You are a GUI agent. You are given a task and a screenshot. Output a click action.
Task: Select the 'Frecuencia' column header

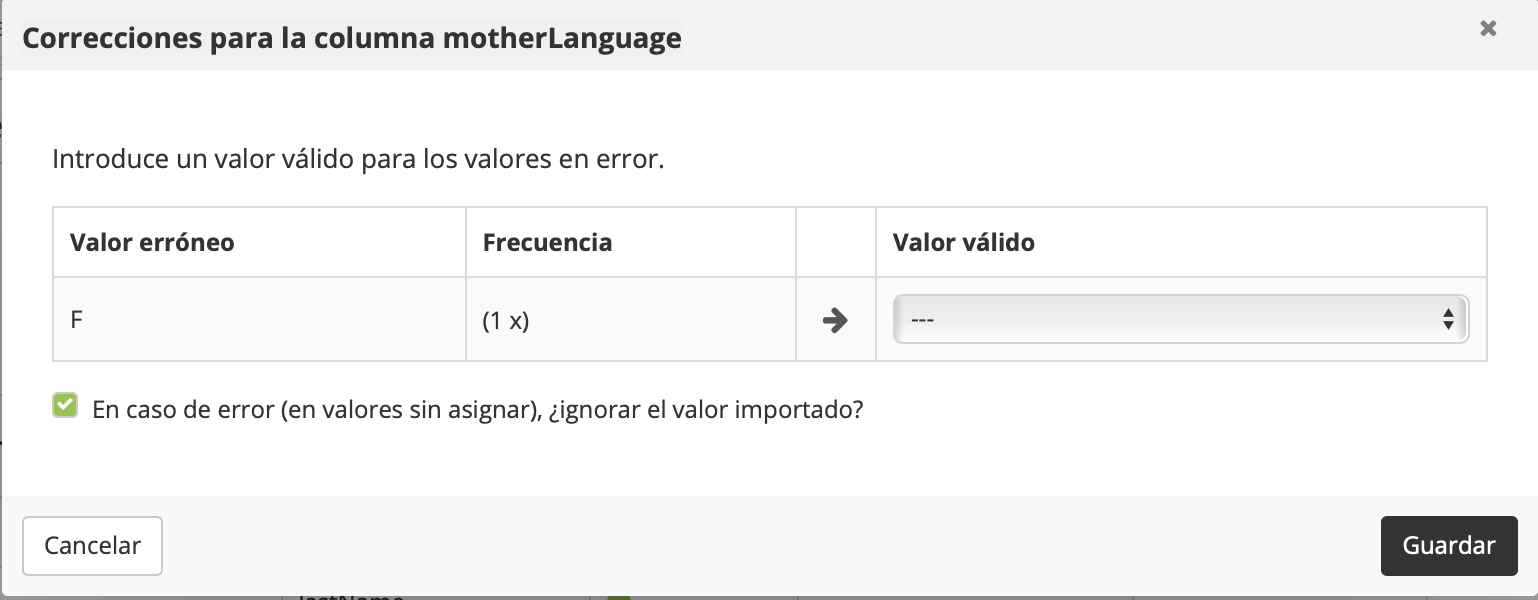(547, 243)
